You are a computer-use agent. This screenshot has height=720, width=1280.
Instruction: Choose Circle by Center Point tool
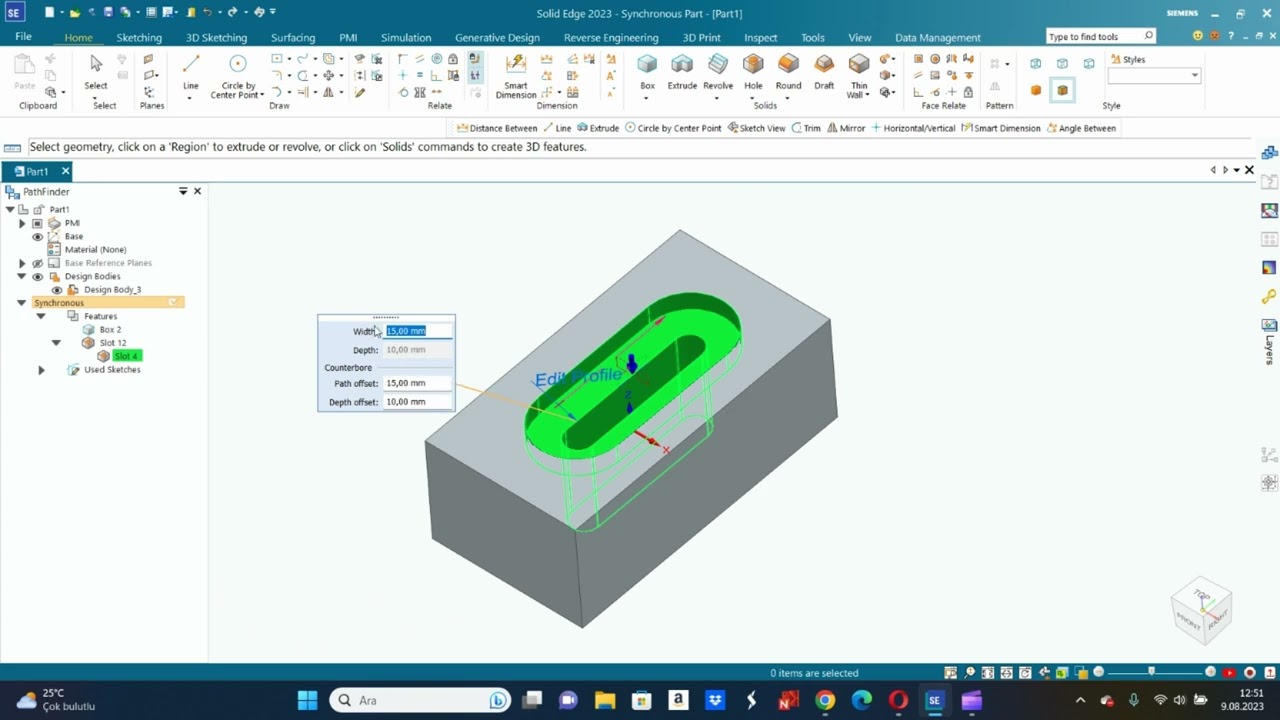(x=238, y=75)
